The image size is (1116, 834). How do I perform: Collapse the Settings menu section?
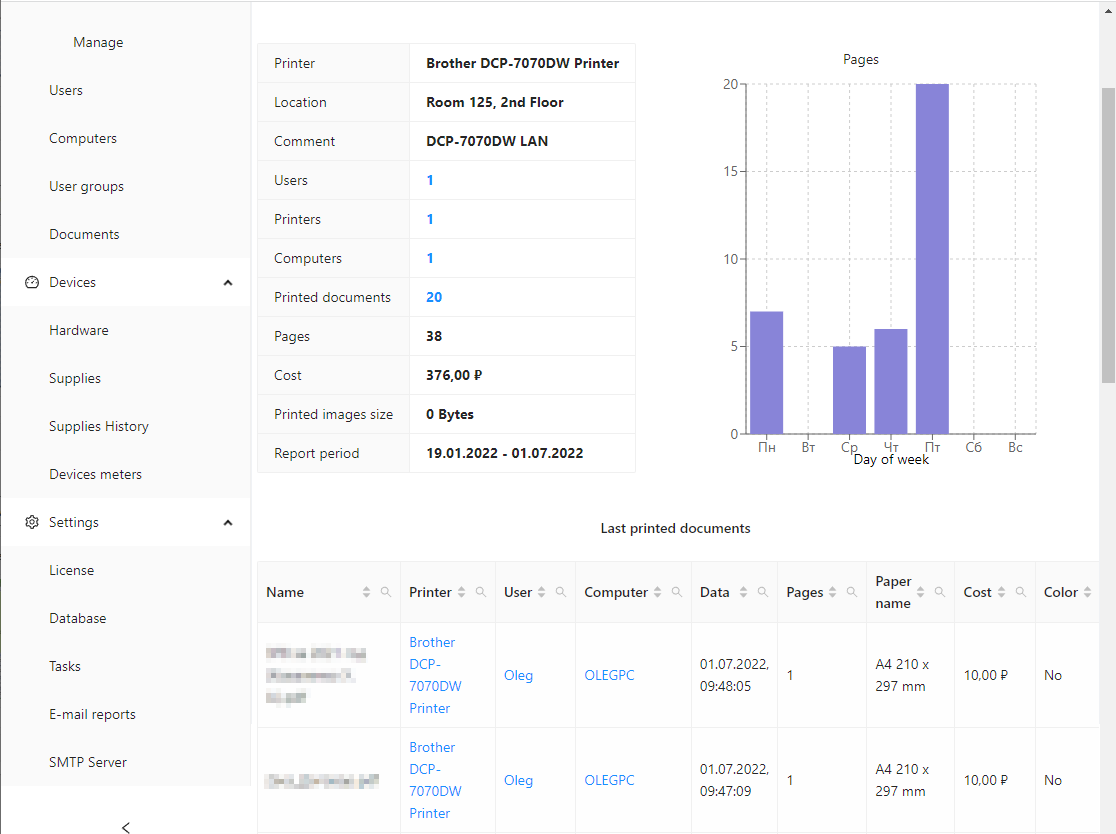(228, 523)
